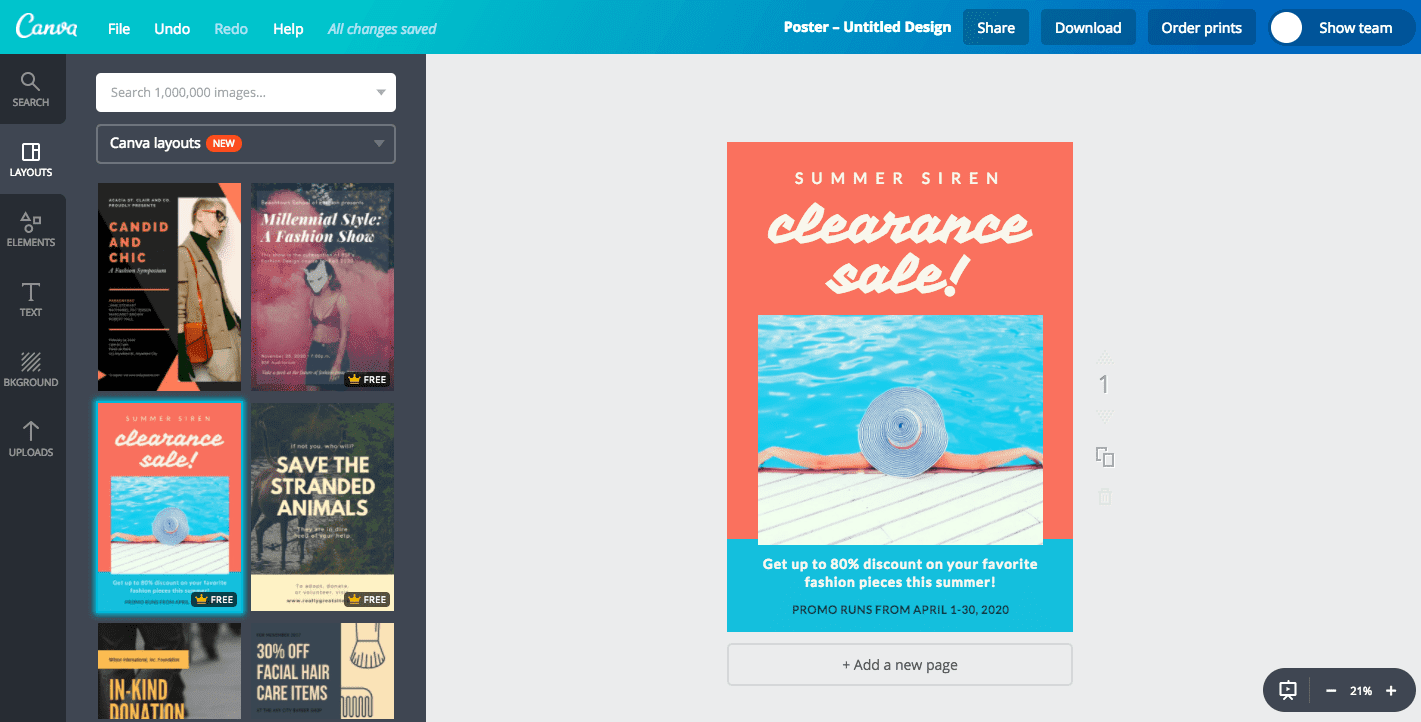This screenshot has height=722, width=1421.
Task: Decrease zoom with the minus control
Action: (1330, 690)
